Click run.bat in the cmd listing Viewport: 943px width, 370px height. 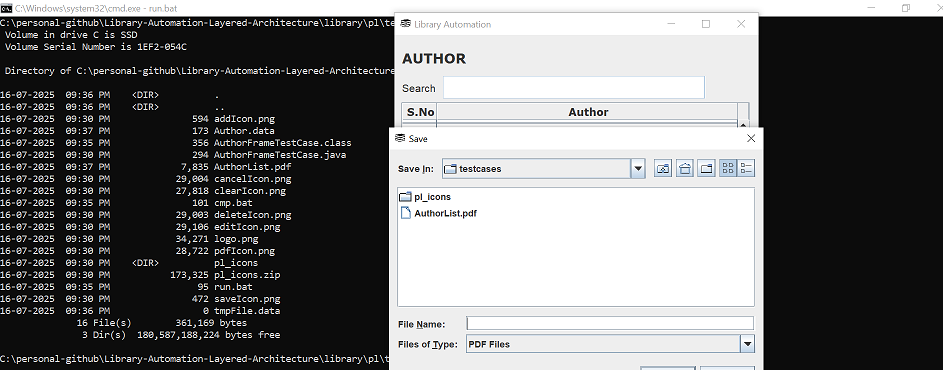[x=233, y=287]
